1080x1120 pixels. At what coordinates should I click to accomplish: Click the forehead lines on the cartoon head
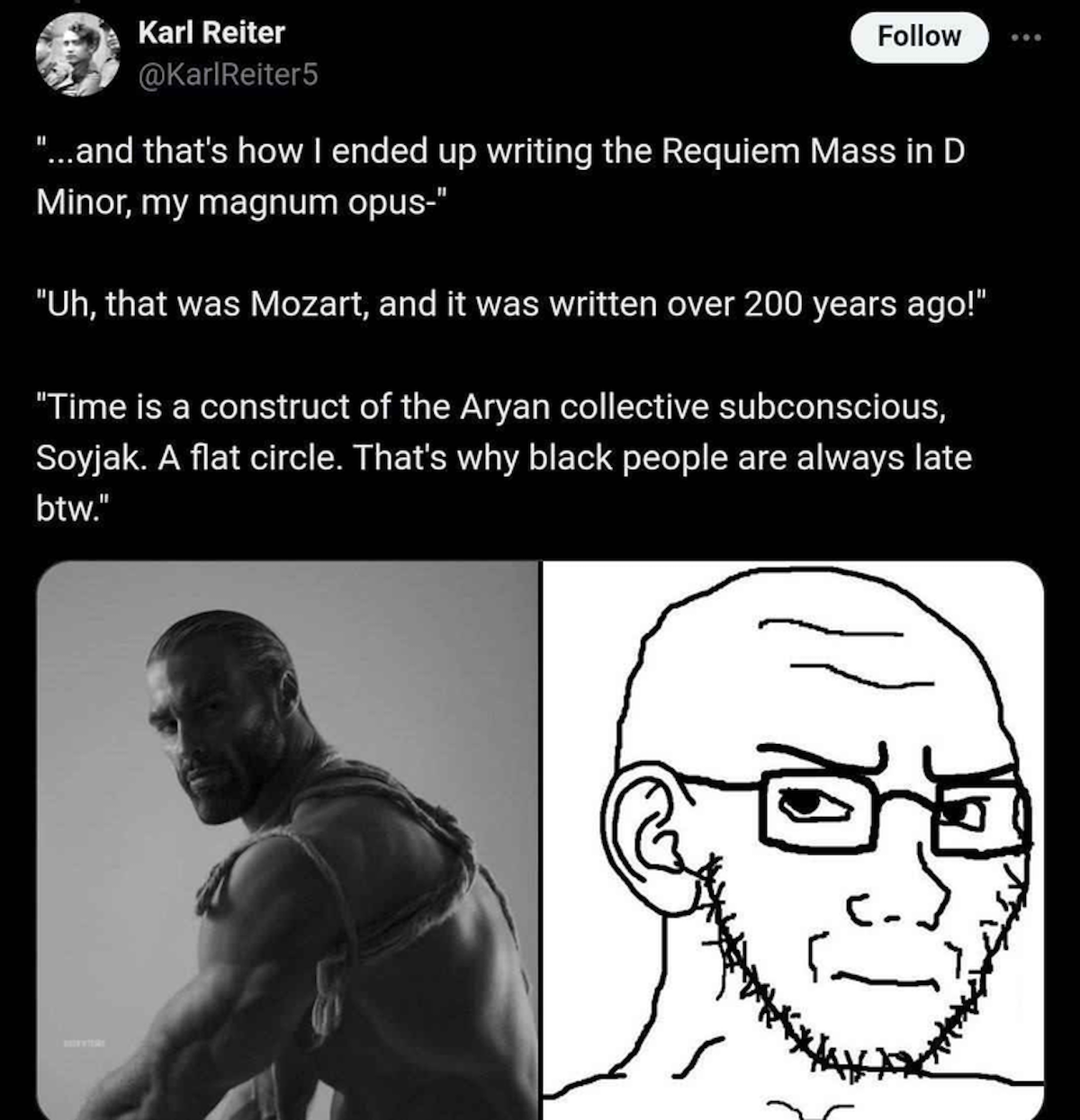pos(832,650)
